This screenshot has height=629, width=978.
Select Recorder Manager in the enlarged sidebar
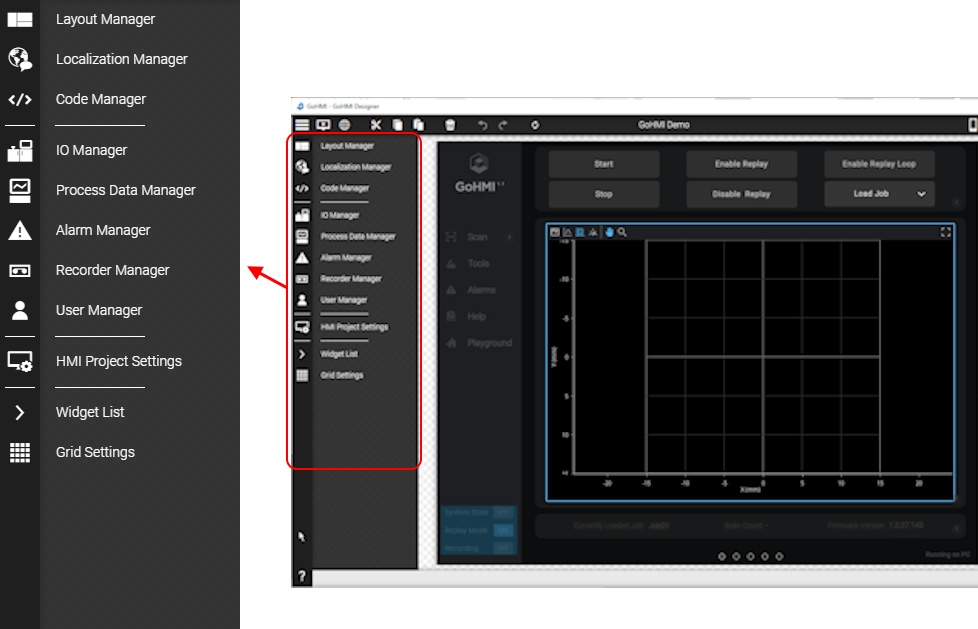pos(112,270)
